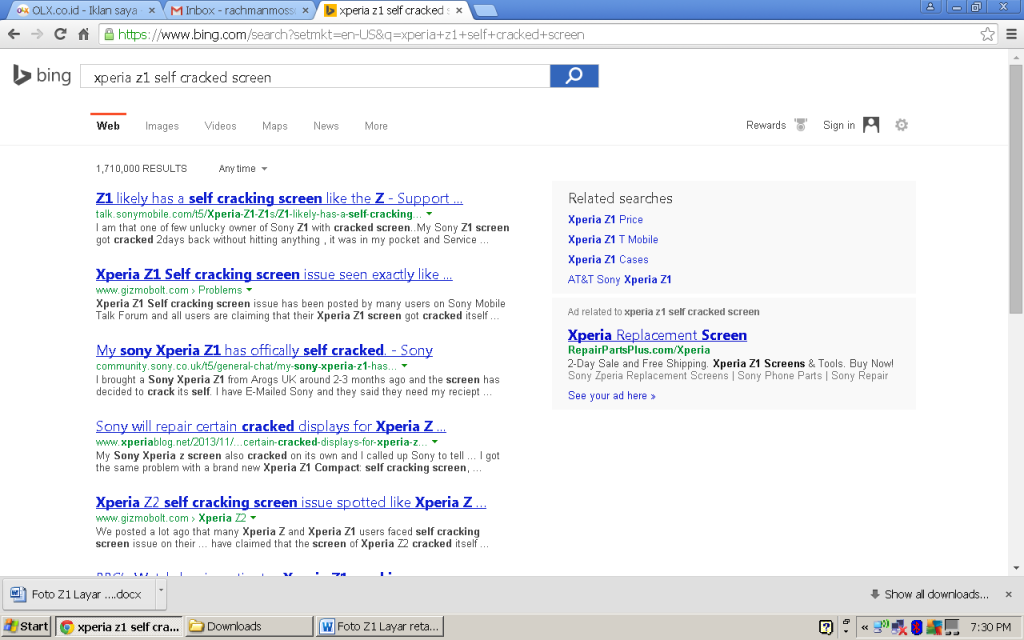Go back with the browser back arrow
This screenshot has height=640, width=1024.
pos(14,34)
